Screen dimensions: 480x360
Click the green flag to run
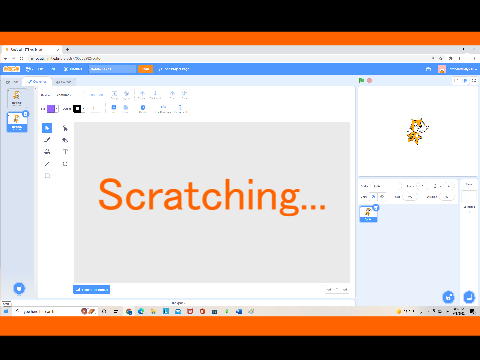(361, 80)
